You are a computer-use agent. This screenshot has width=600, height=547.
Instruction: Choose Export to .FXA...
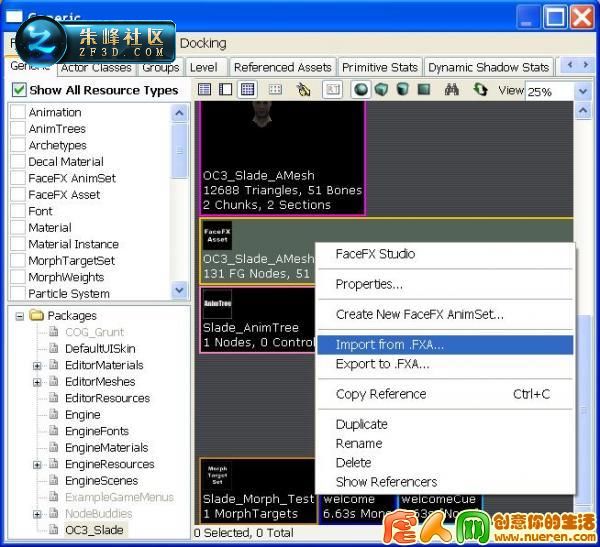(x=445, y=364)
